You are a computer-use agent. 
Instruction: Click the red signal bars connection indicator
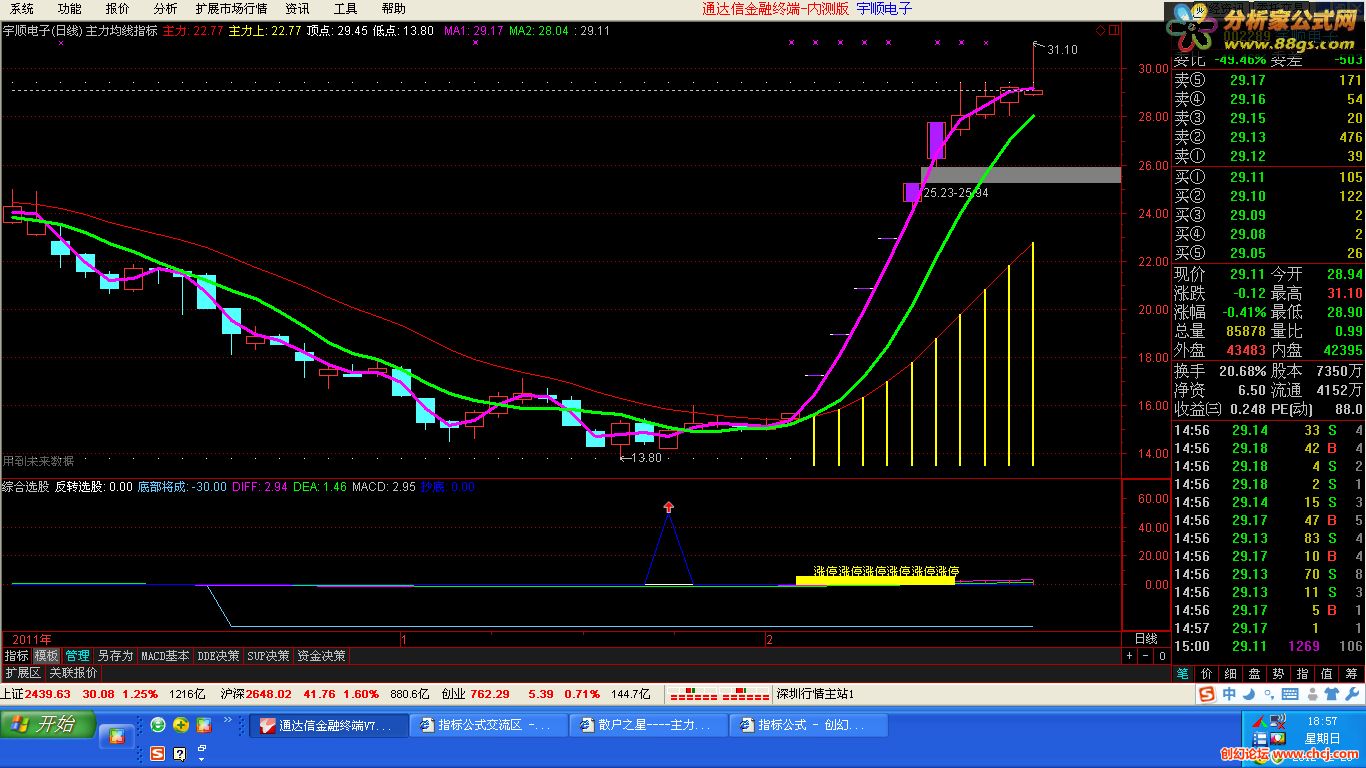pyautogui.click(x=718, y=694)
